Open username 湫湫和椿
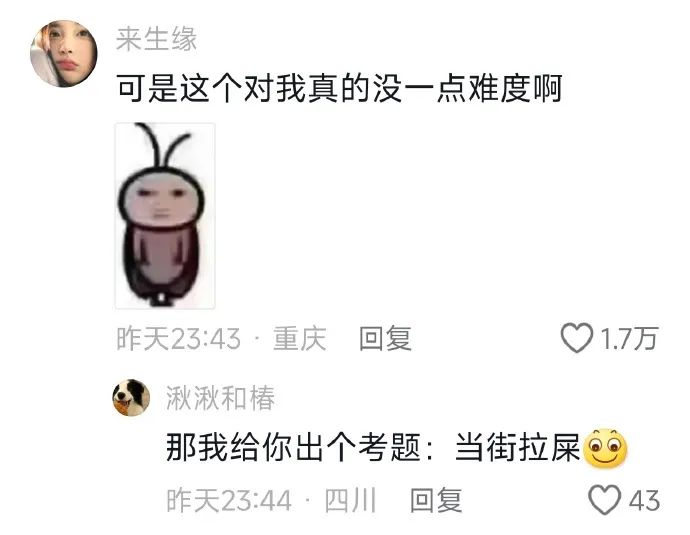This screenshot has height=535, width=690. 220,398
